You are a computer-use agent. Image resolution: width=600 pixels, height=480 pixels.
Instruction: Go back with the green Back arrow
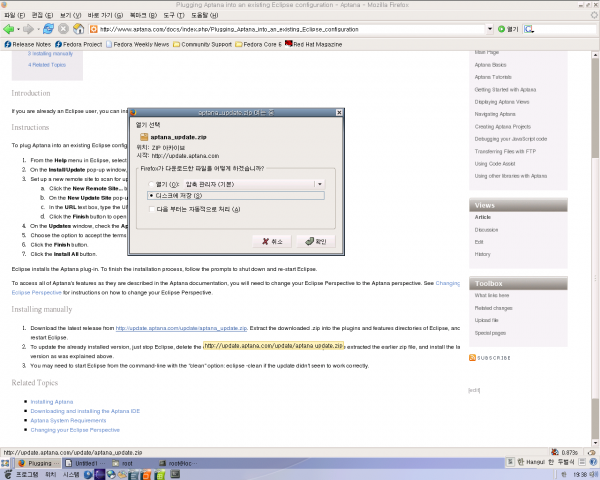point(8,29)
